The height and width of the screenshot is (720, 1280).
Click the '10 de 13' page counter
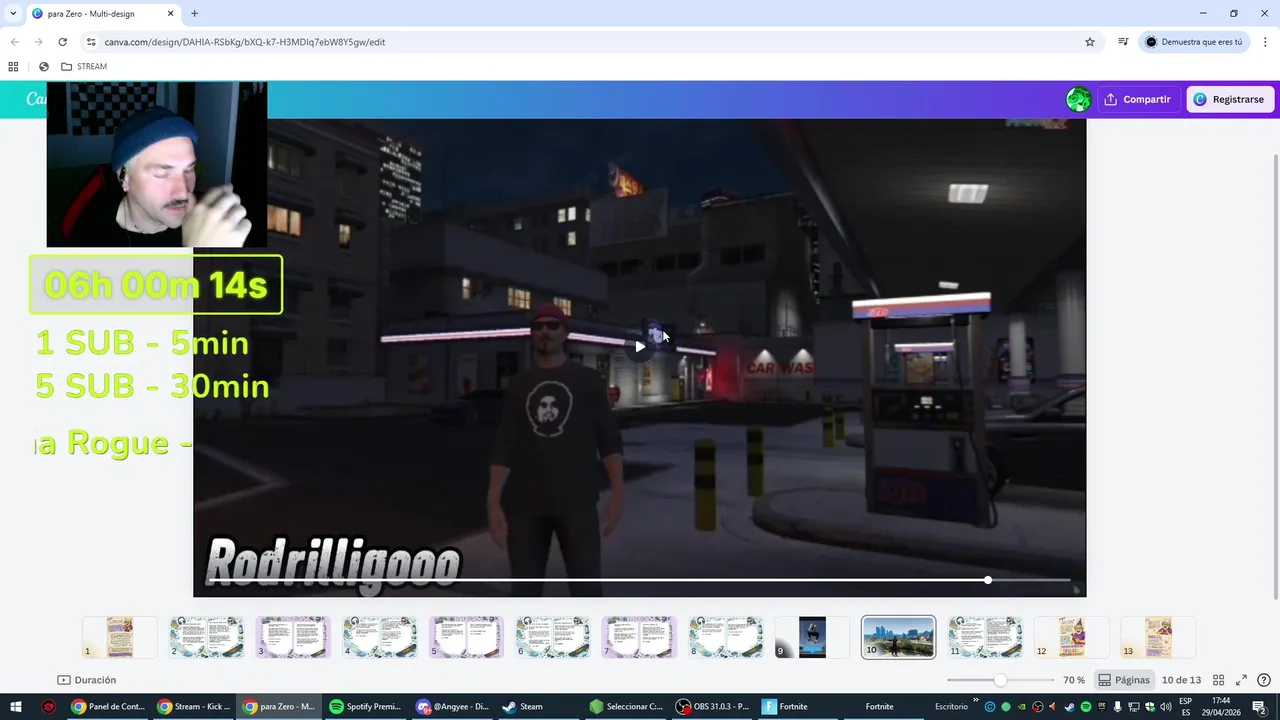[1181, 680]
